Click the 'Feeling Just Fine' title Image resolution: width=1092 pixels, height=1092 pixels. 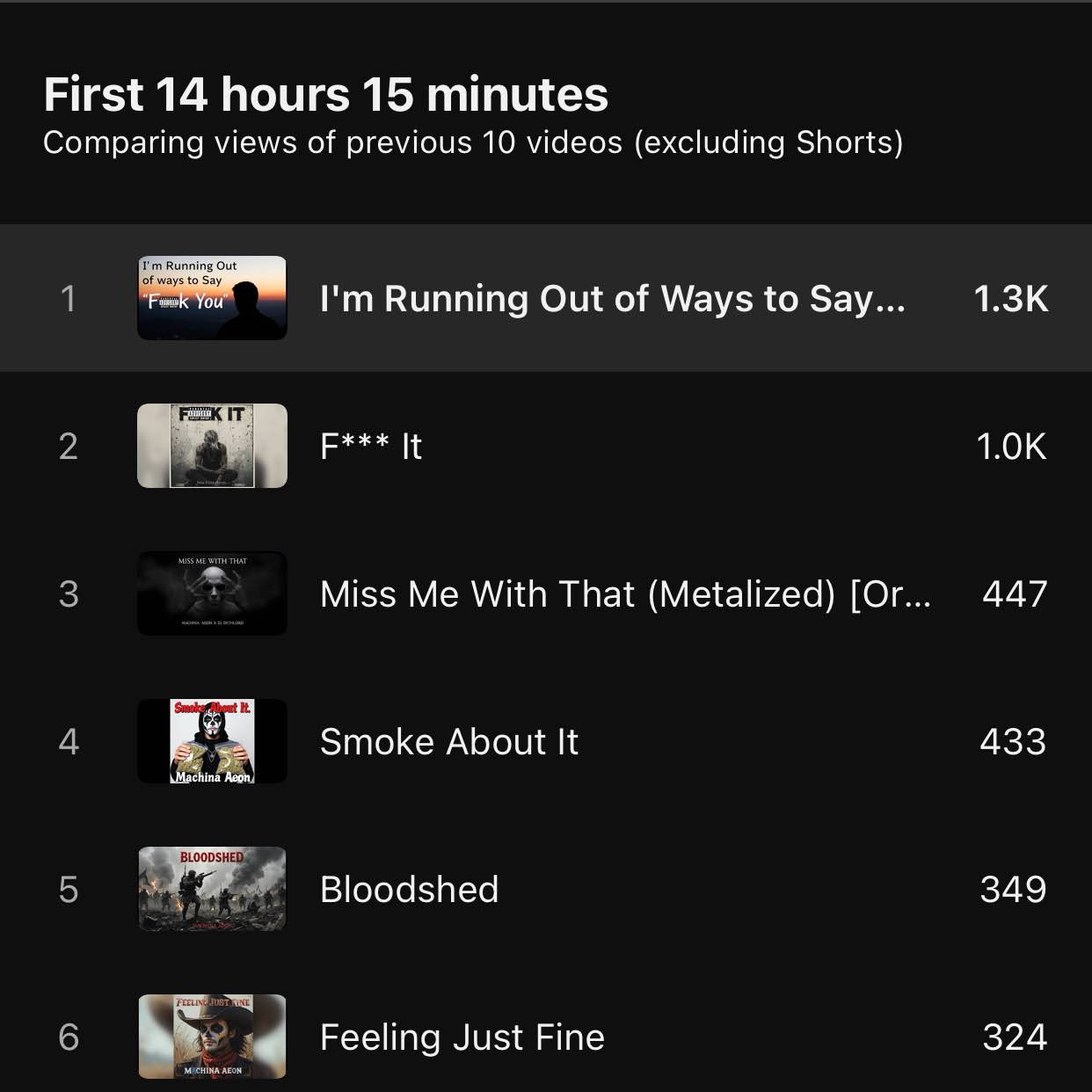tap(462, 1037)
